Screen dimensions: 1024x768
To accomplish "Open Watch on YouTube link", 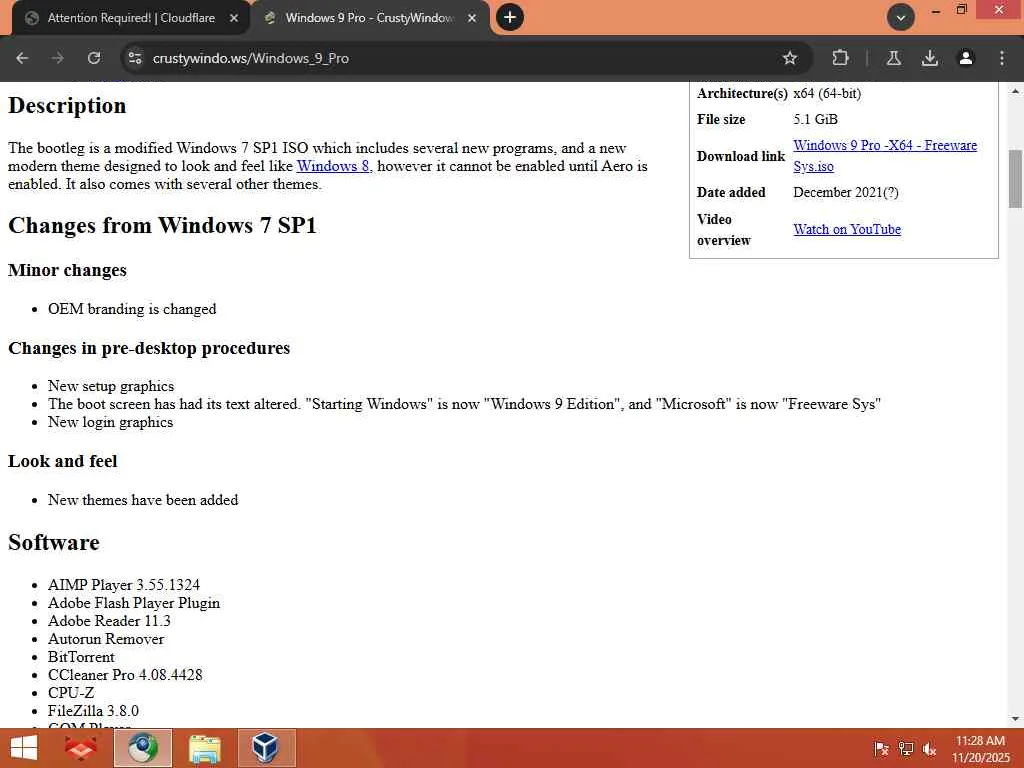I will [x=847, y=229].
